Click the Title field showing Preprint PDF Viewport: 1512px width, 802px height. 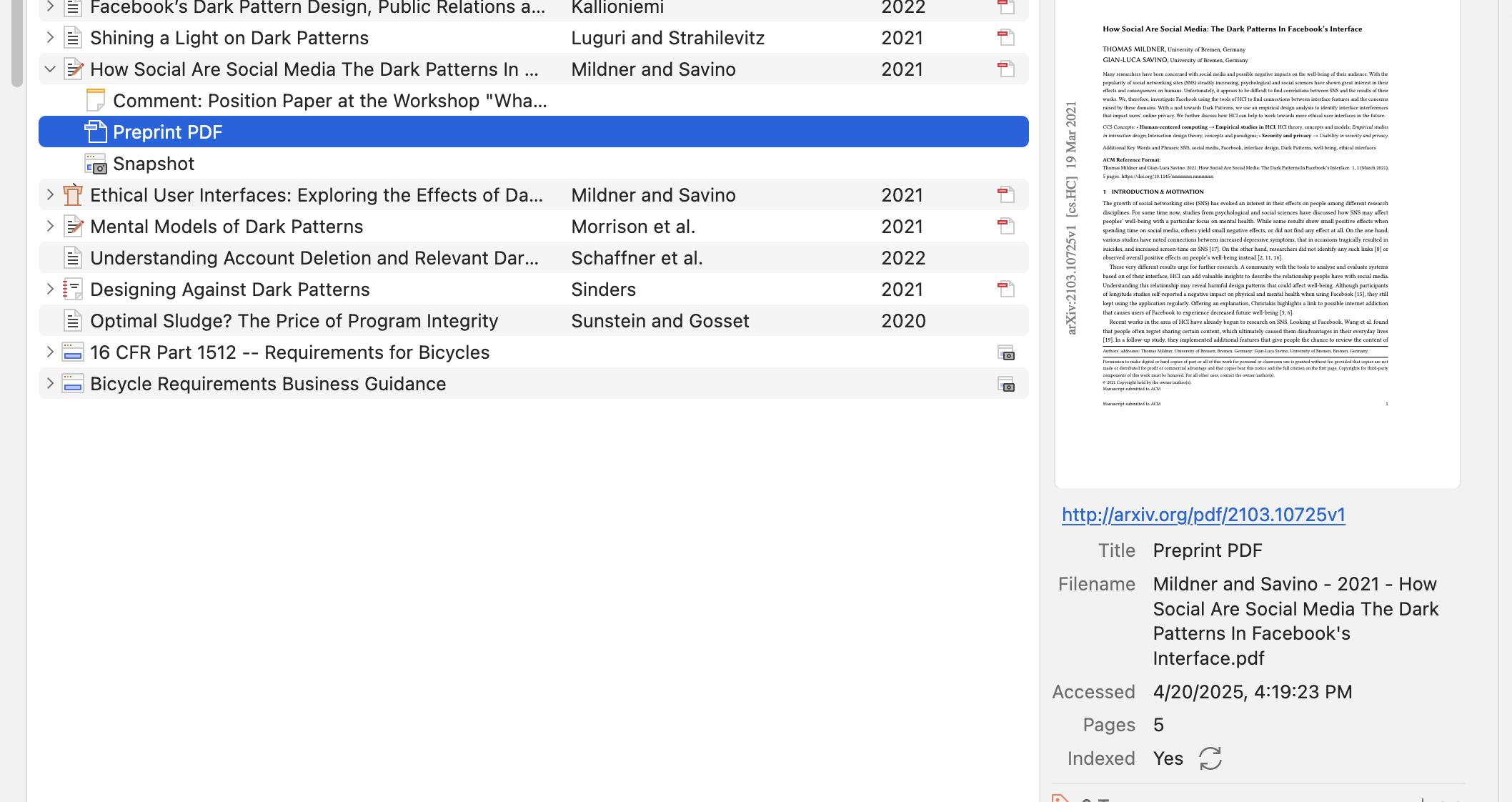tap(1208, 550)
